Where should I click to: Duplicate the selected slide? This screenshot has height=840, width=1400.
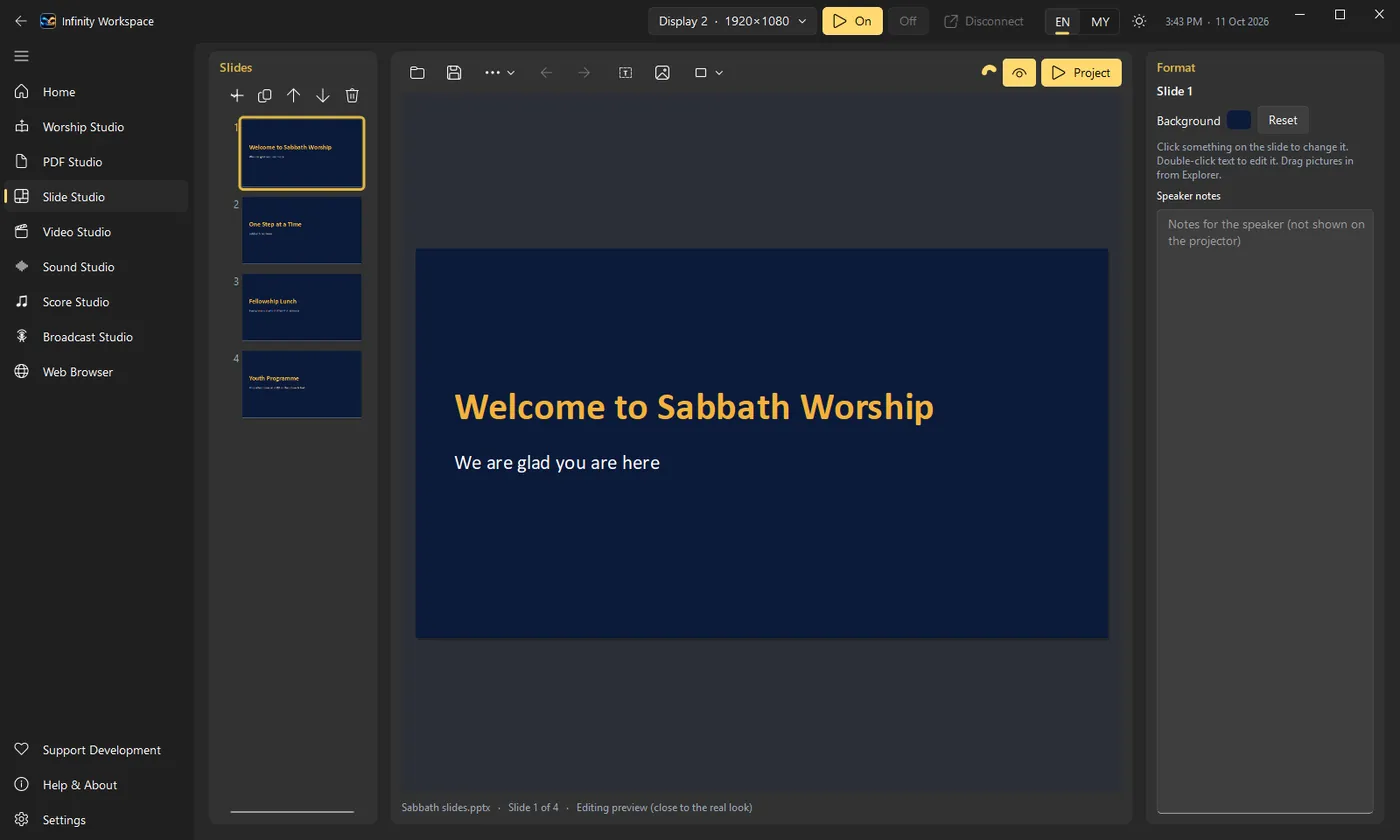click(265, 96)
